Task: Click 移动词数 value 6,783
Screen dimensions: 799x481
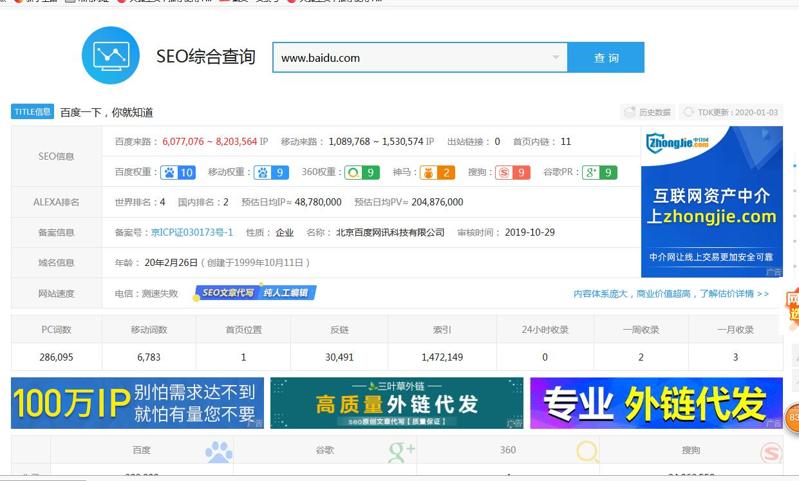Action: pyautogui.click(x=149, y=357)
